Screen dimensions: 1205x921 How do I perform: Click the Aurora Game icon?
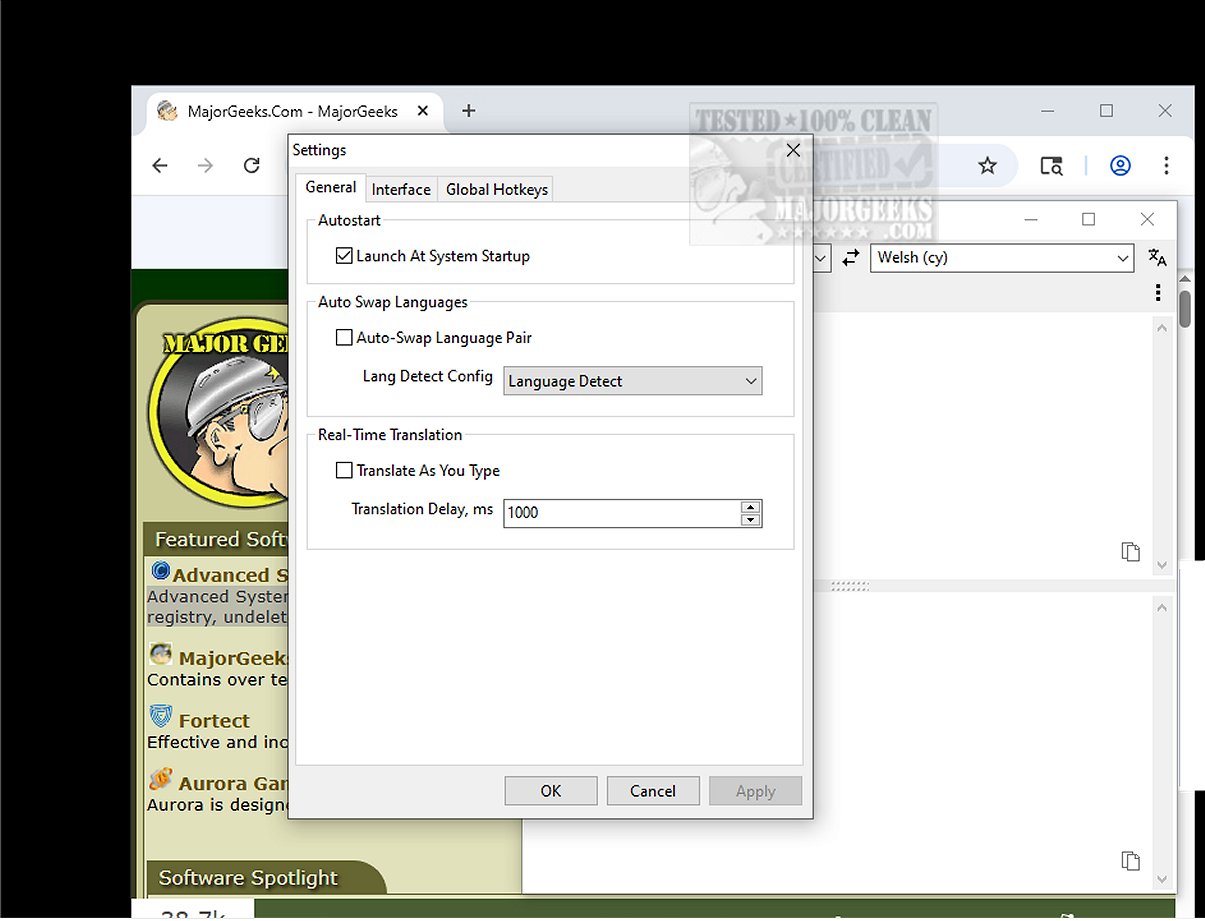tap(160, 779)
